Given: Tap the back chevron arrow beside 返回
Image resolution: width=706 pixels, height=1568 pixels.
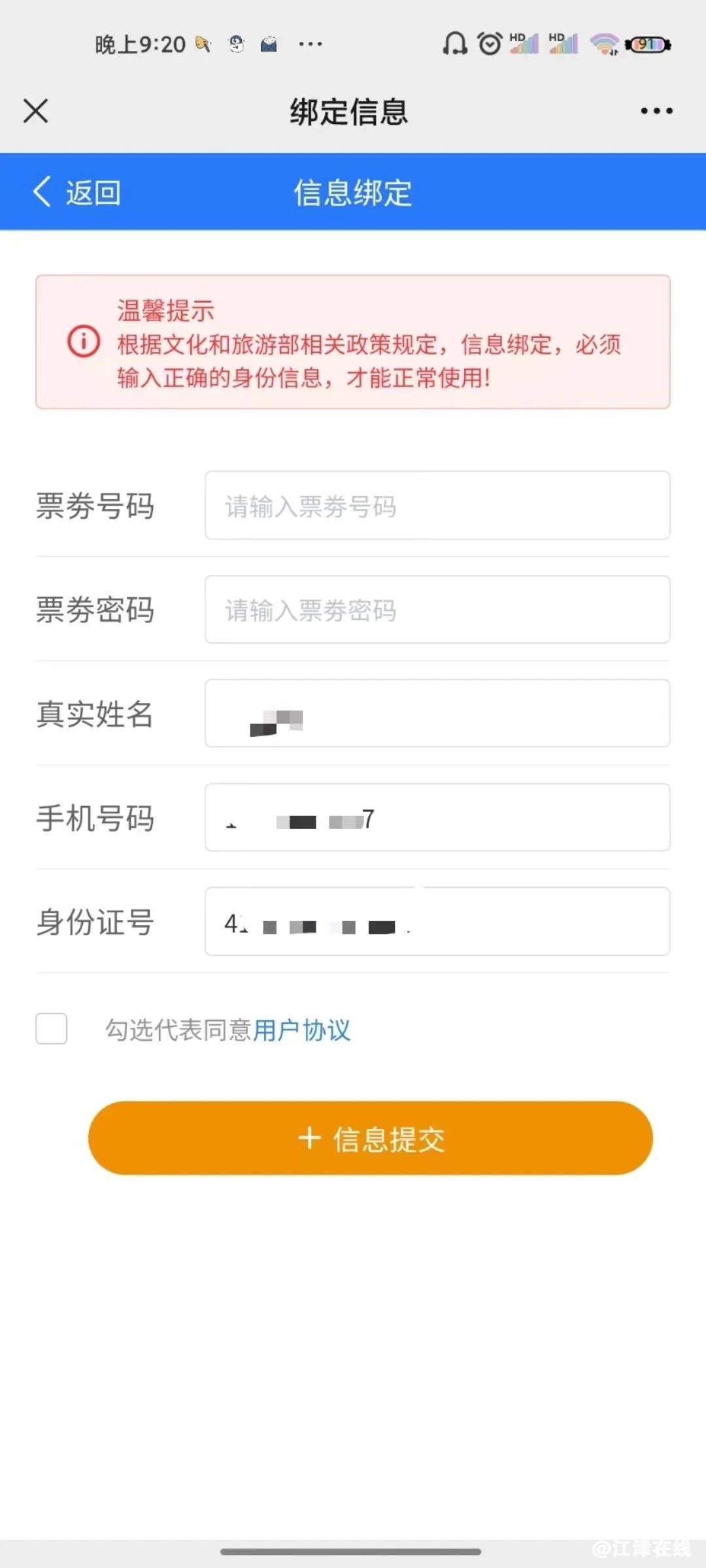Looking at the screenshot, I should point(42,192).
